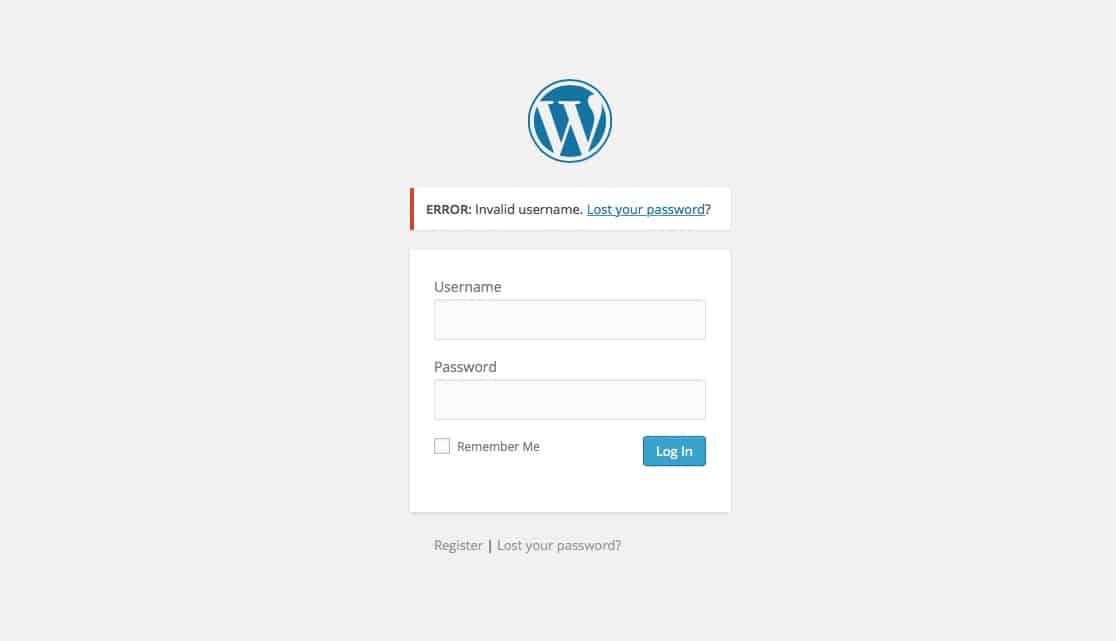Click the white W letter inside logo

coord(569,126)
